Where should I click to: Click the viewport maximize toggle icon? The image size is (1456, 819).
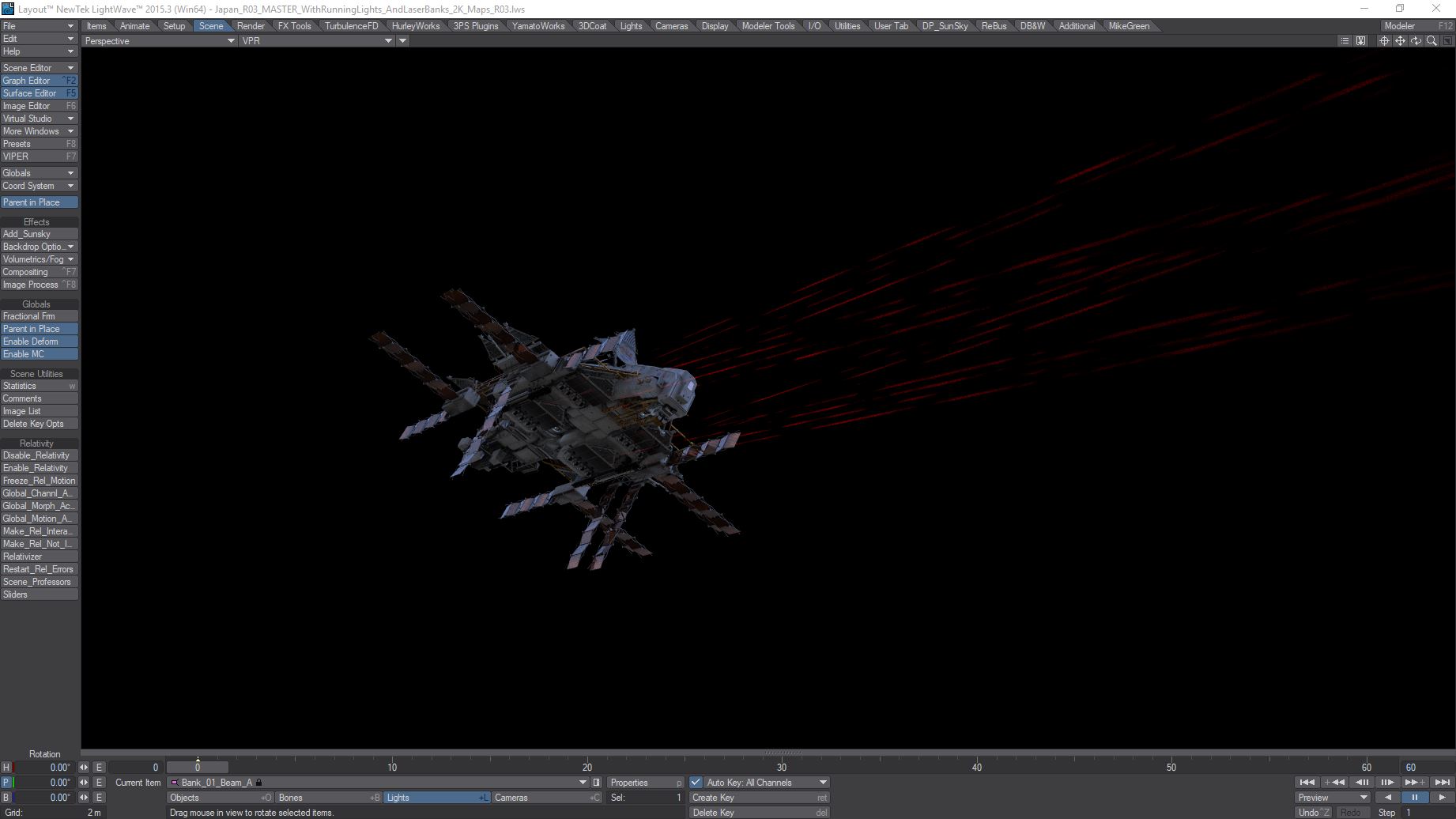pyautogui.click(x=1447, y=41)
